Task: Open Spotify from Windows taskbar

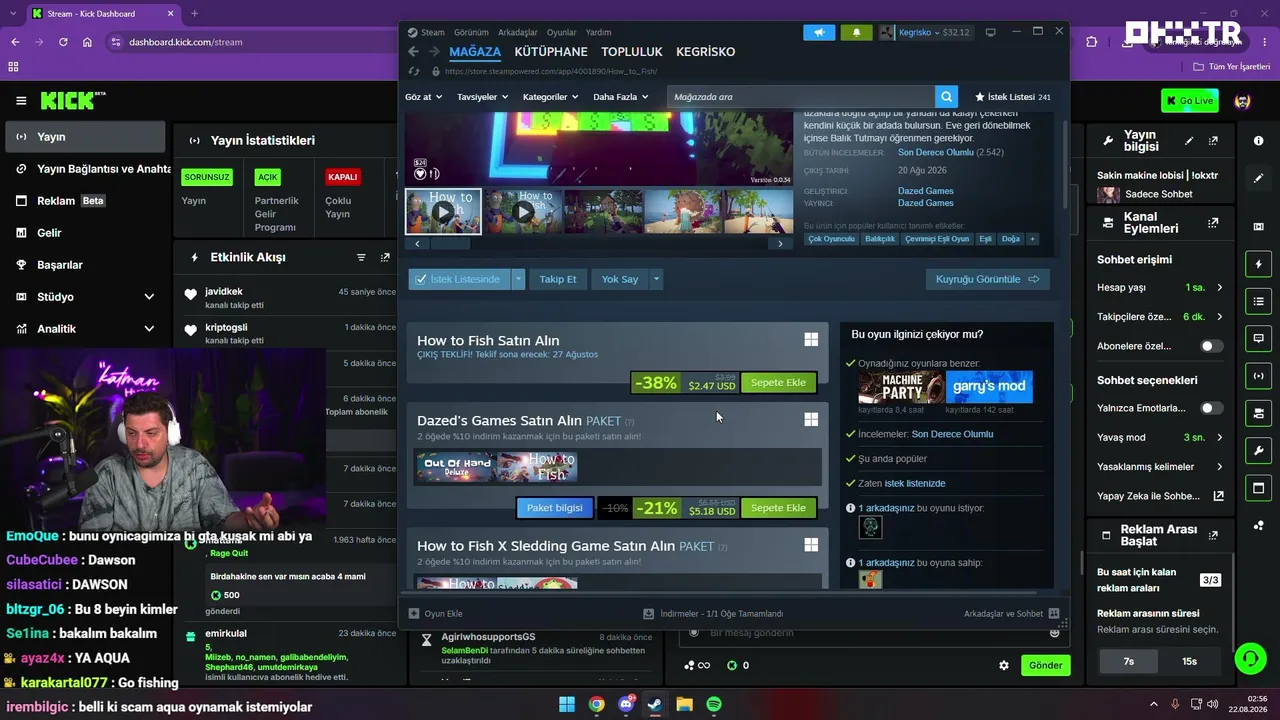Action: (714, 704)
